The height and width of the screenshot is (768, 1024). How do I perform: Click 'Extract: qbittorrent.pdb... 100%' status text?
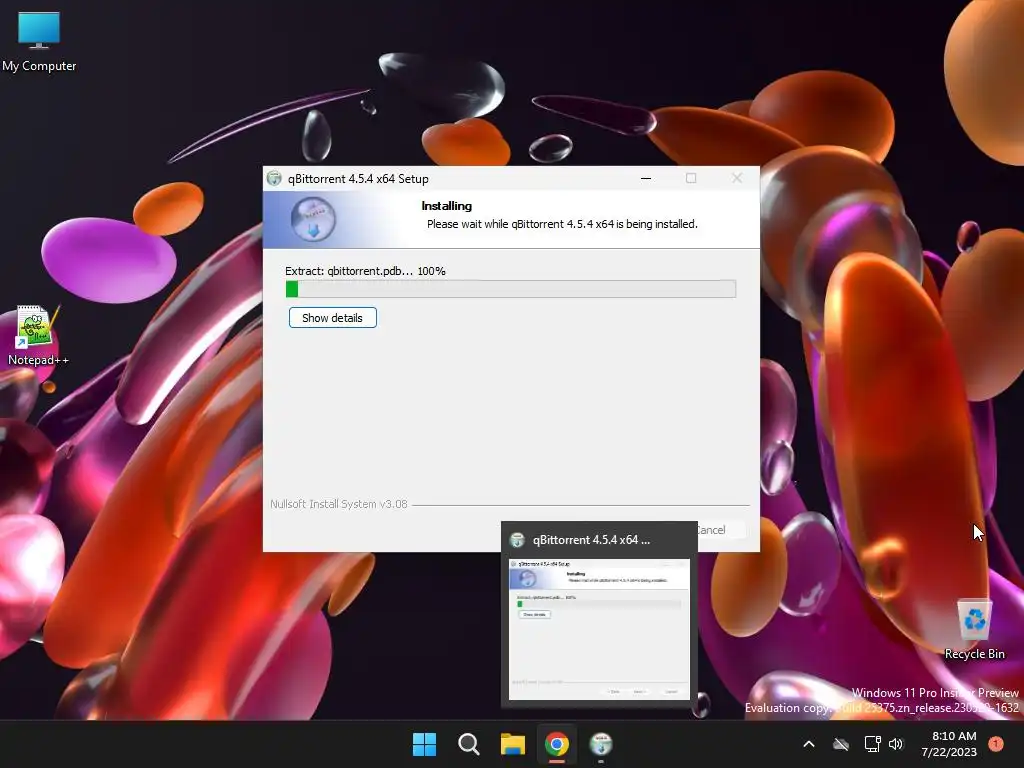click(365, 271)
